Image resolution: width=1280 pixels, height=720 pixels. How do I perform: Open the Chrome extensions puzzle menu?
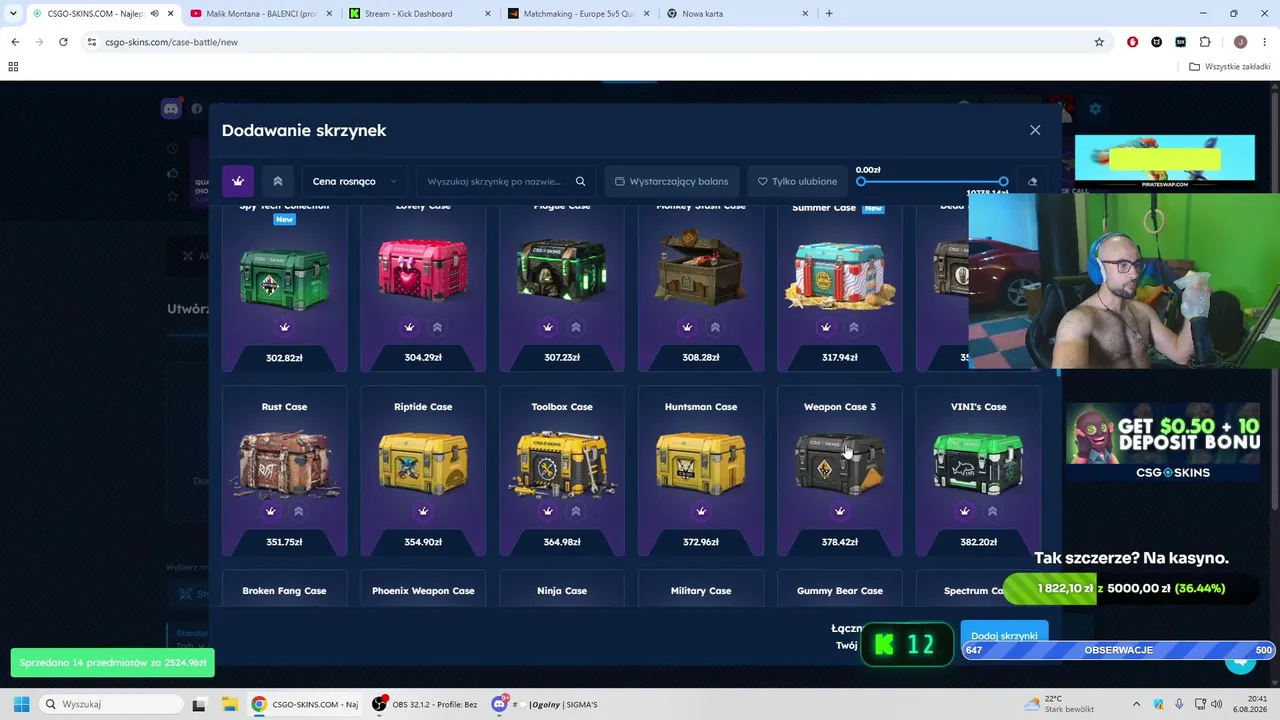1205,42
